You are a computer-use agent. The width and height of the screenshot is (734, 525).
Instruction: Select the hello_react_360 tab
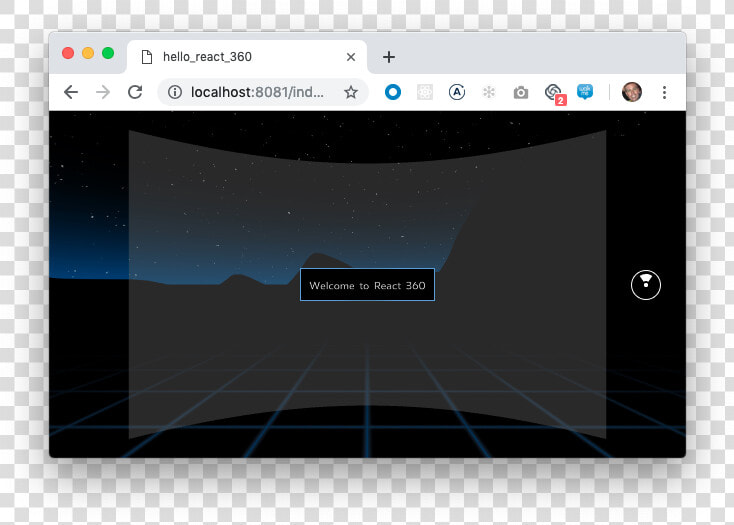(247, 57)
